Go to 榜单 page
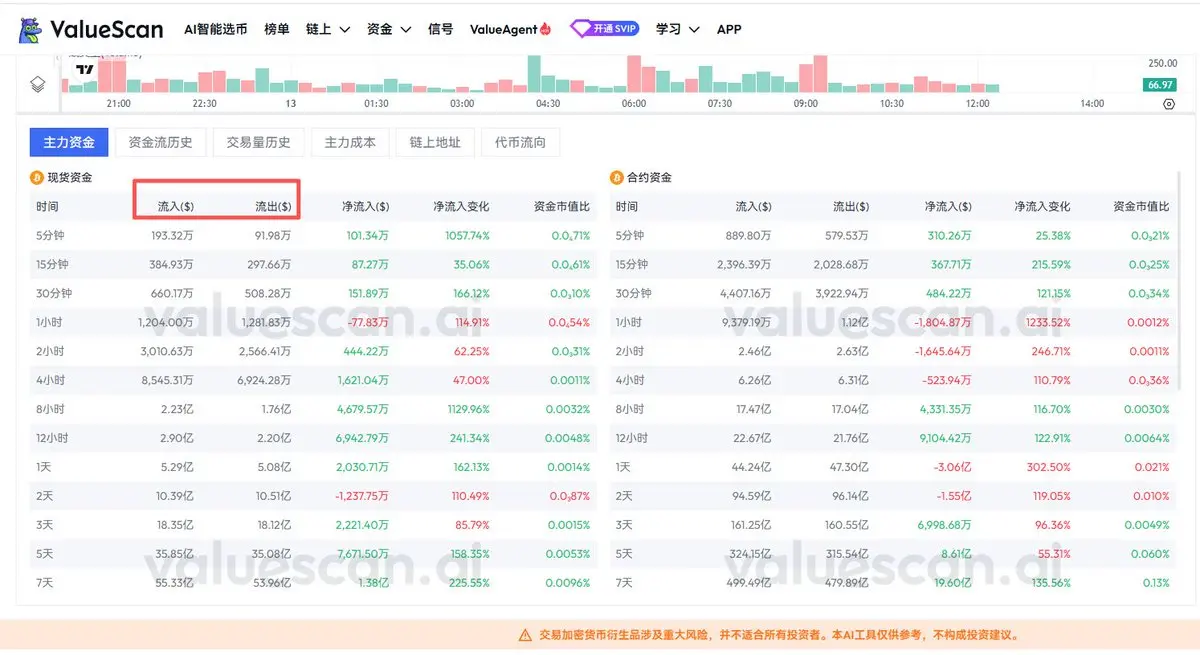 point(277,29)
